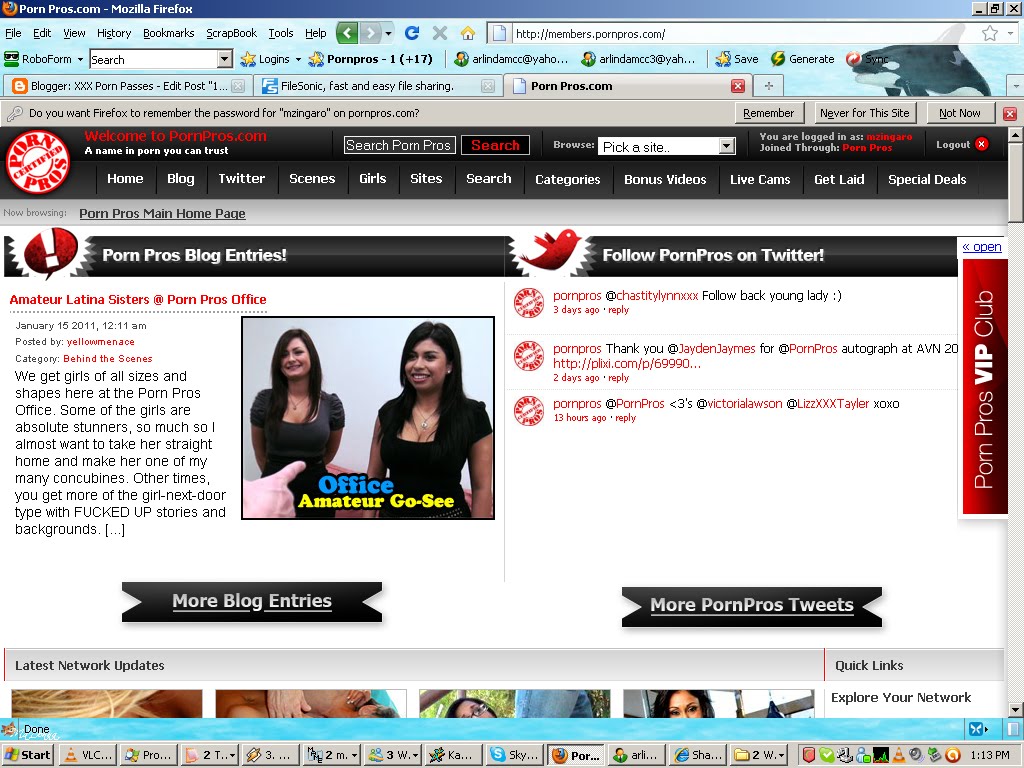This screenshot has height=768, width=1024.
Task: Go to the browser Home page icon
Action: tap(468, 33)
